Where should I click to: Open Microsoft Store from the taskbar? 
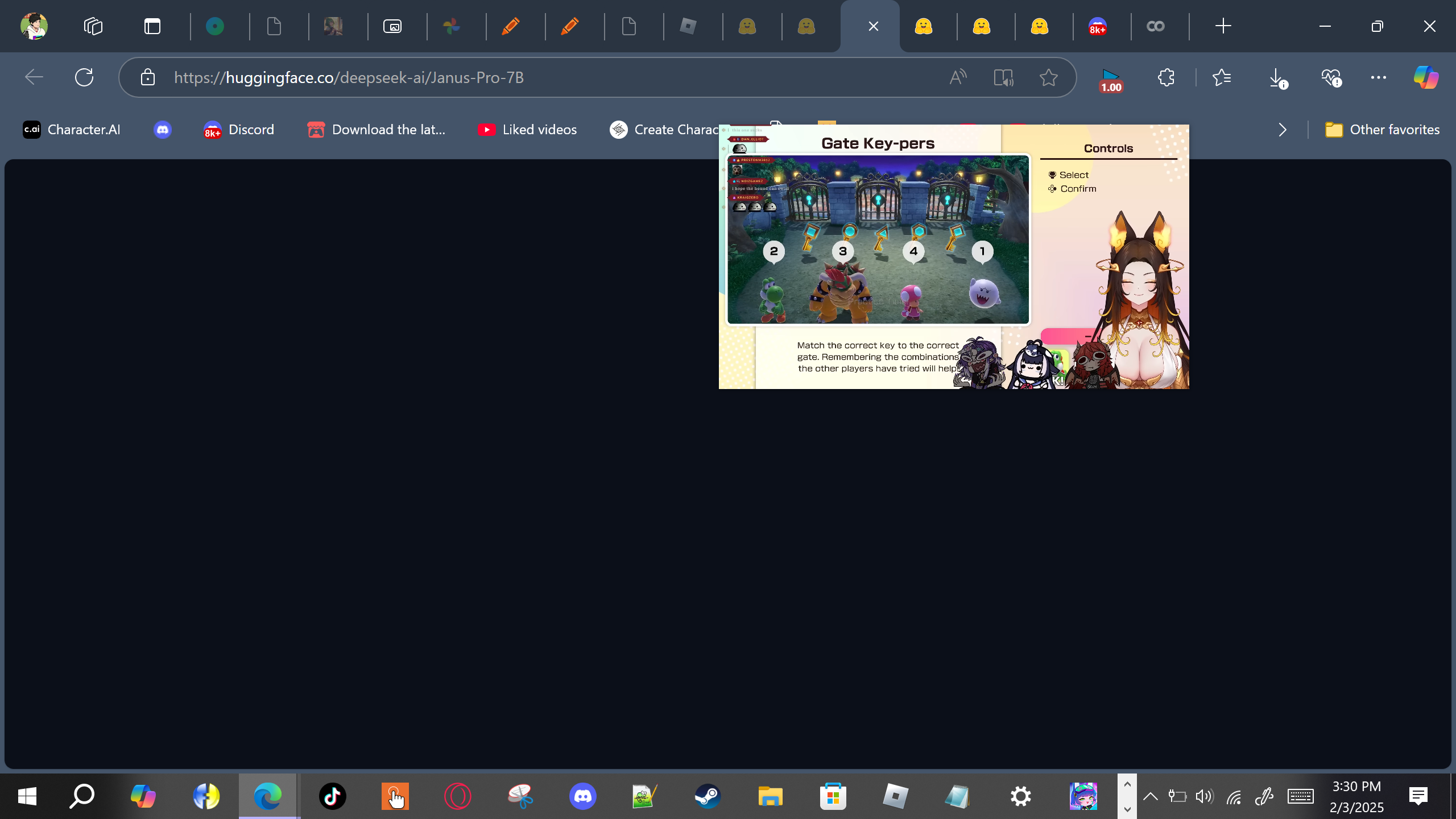tap(833, 796)
